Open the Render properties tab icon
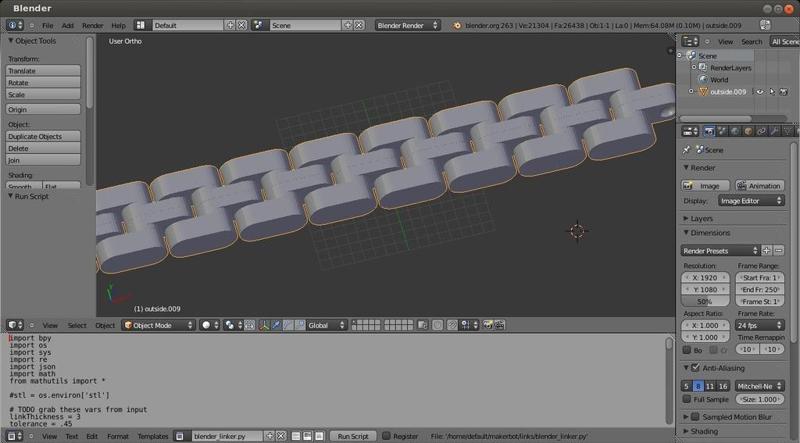Image resolution: width=800 pixels, height=443 pixels. pos(708,130)
